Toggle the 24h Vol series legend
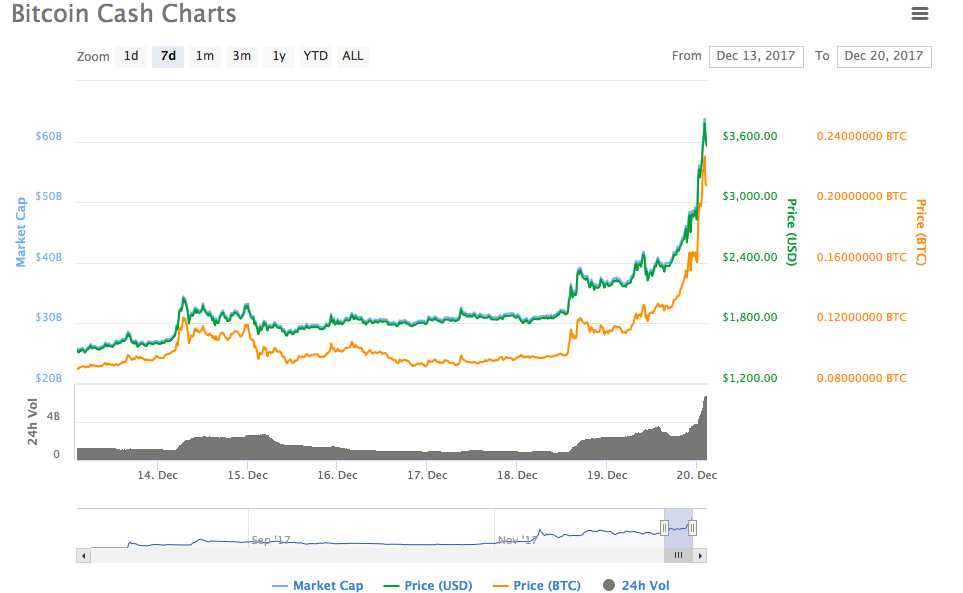 pos(636,586)
